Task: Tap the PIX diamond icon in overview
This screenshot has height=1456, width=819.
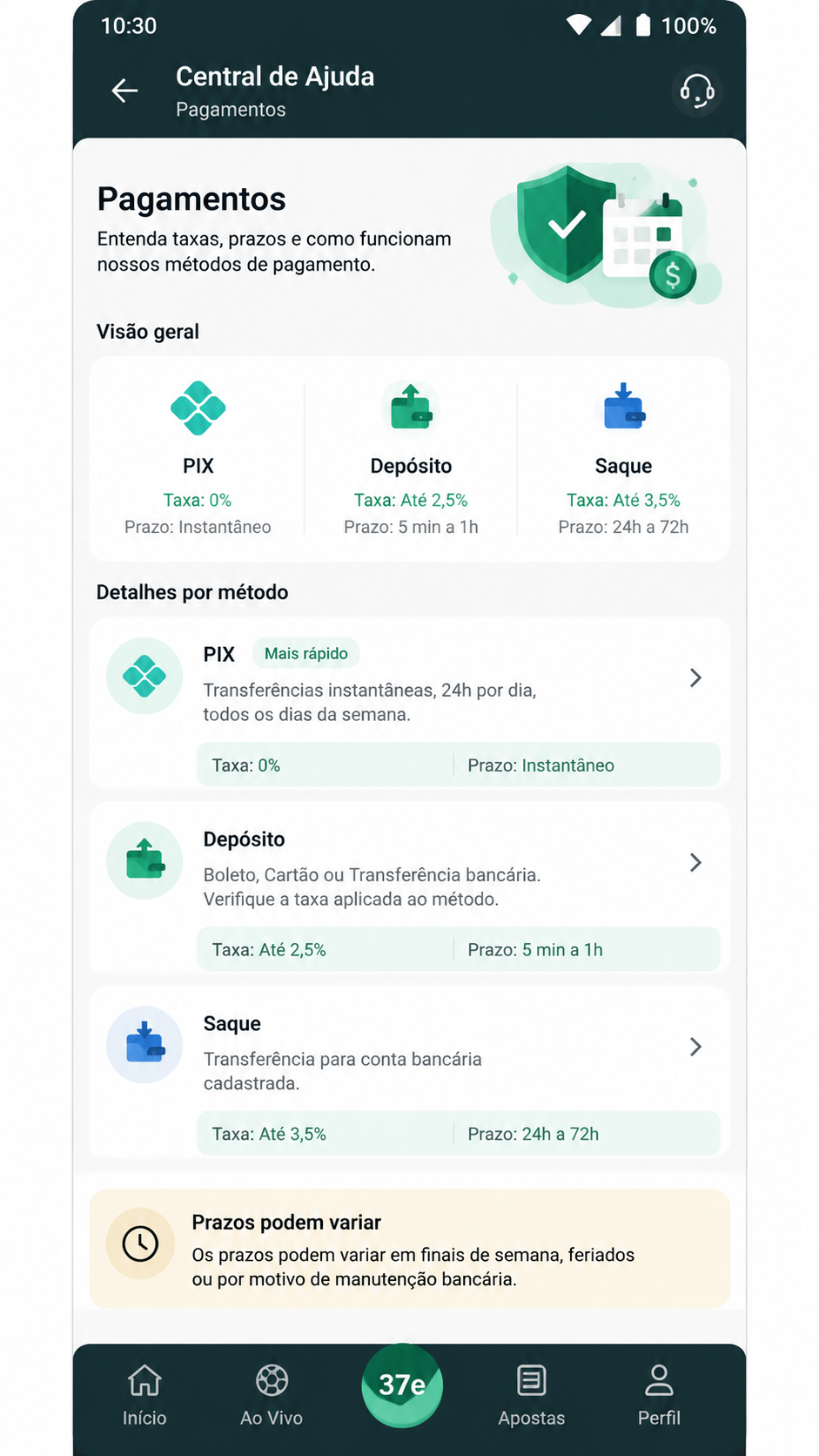Action: (x=198, y=408)
